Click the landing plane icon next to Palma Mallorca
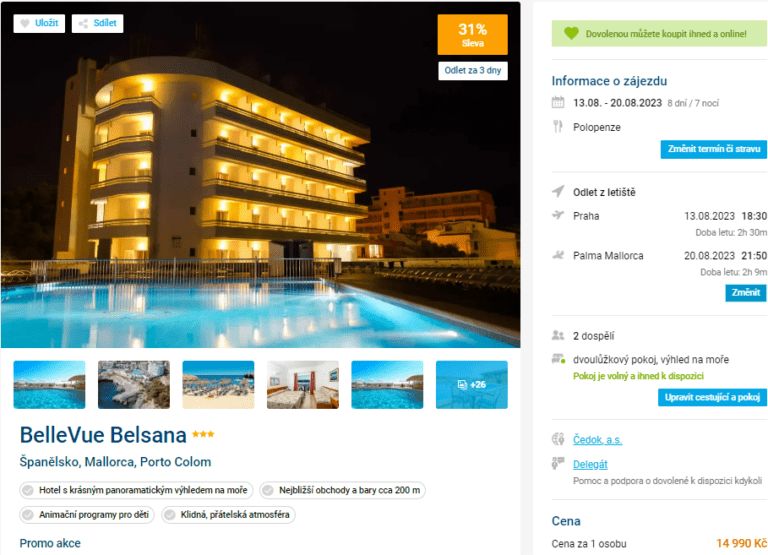Viewport: 768px width, 555px height. point(558,255)
